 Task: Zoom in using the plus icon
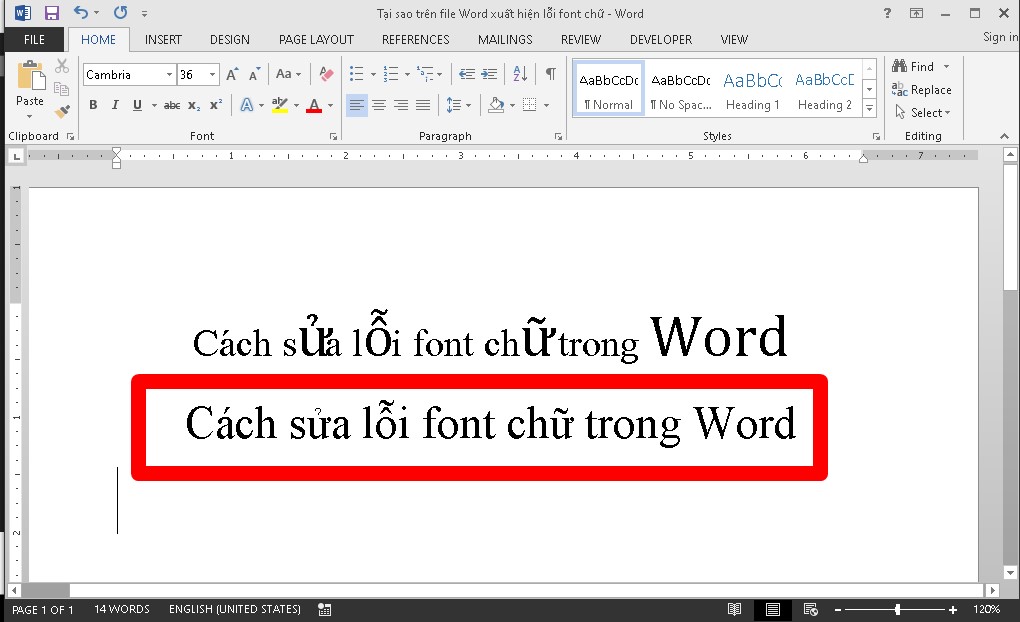click(x=953, y=610)
